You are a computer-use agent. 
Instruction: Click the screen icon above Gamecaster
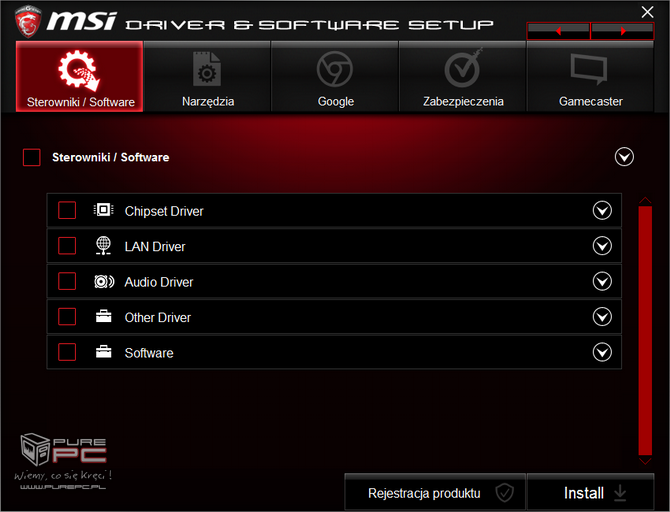[x=589, y=68]
